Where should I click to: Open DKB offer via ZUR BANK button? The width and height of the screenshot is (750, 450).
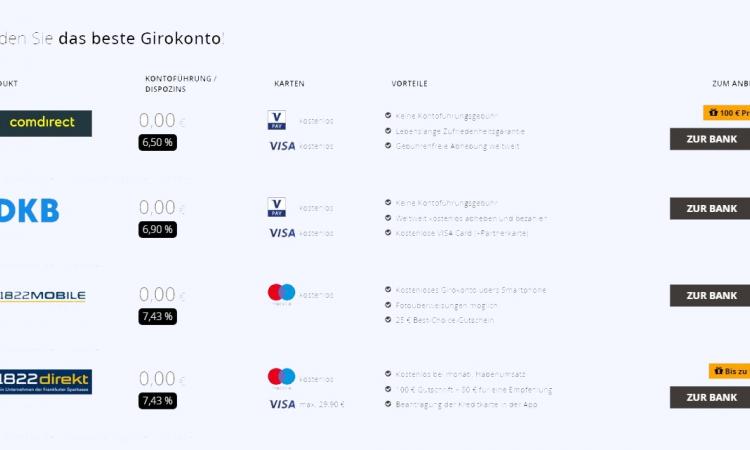pyautogui.click(x=710, y=209)
